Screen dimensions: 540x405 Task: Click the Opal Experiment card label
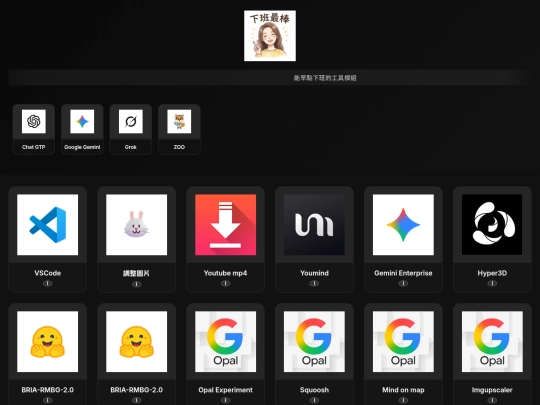tap(225, 390)
